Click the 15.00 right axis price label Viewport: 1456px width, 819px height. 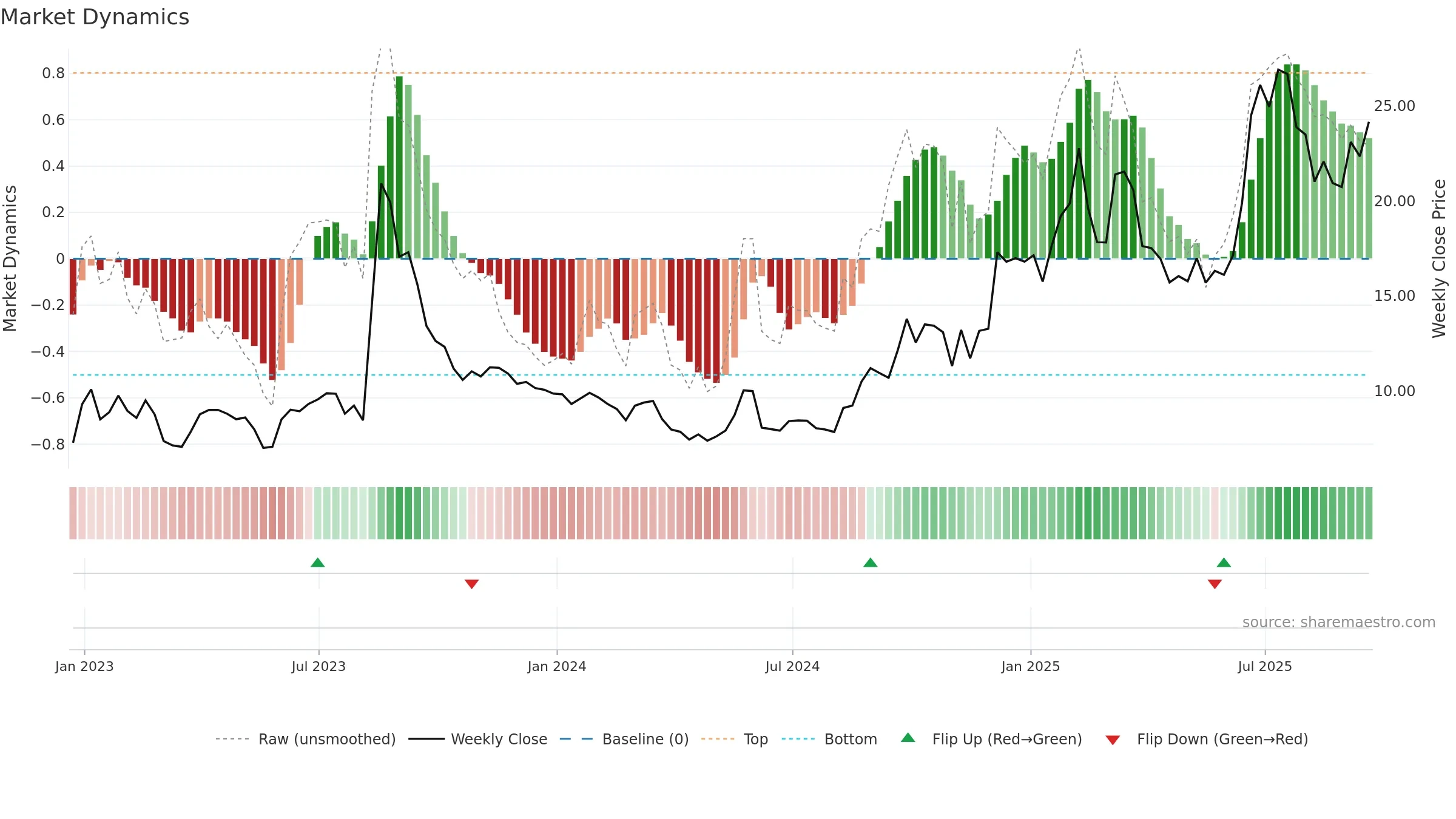pyautogui.click(x=1395, y=296)
